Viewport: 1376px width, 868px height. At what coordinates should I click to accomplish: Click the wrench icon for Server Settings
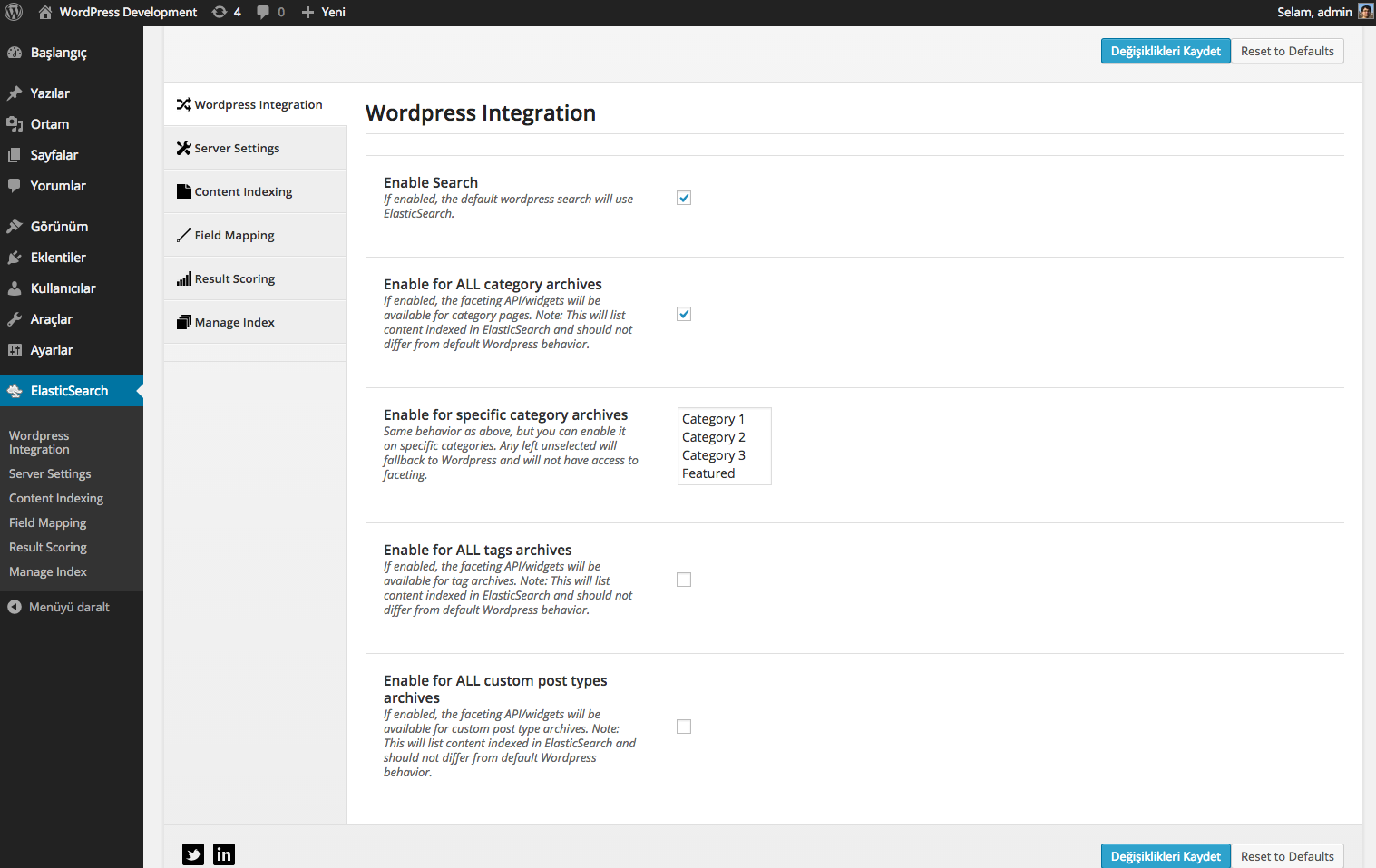click(x=183, y=147)
